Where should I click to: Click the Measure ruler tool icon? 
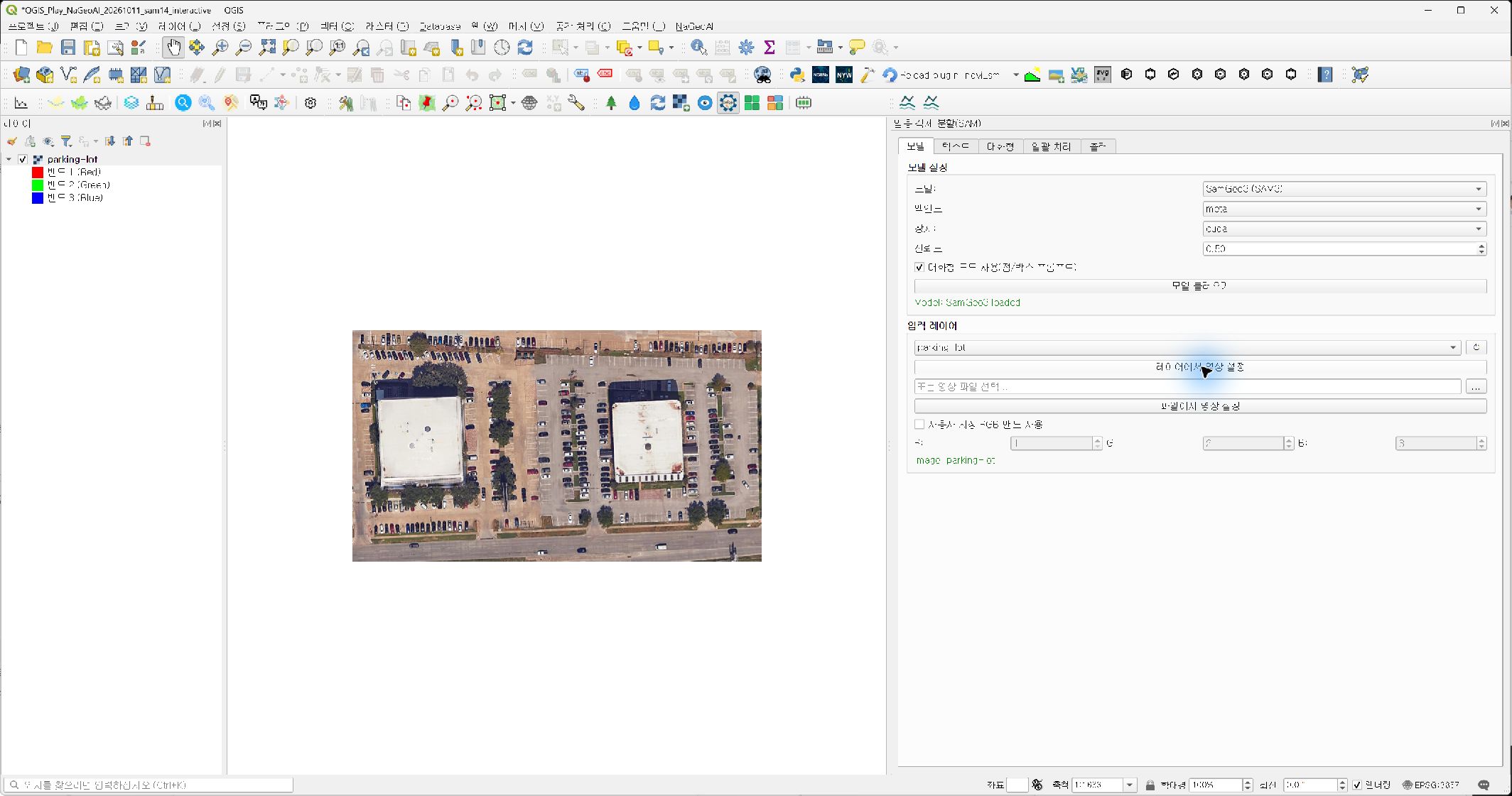point(824,48)
